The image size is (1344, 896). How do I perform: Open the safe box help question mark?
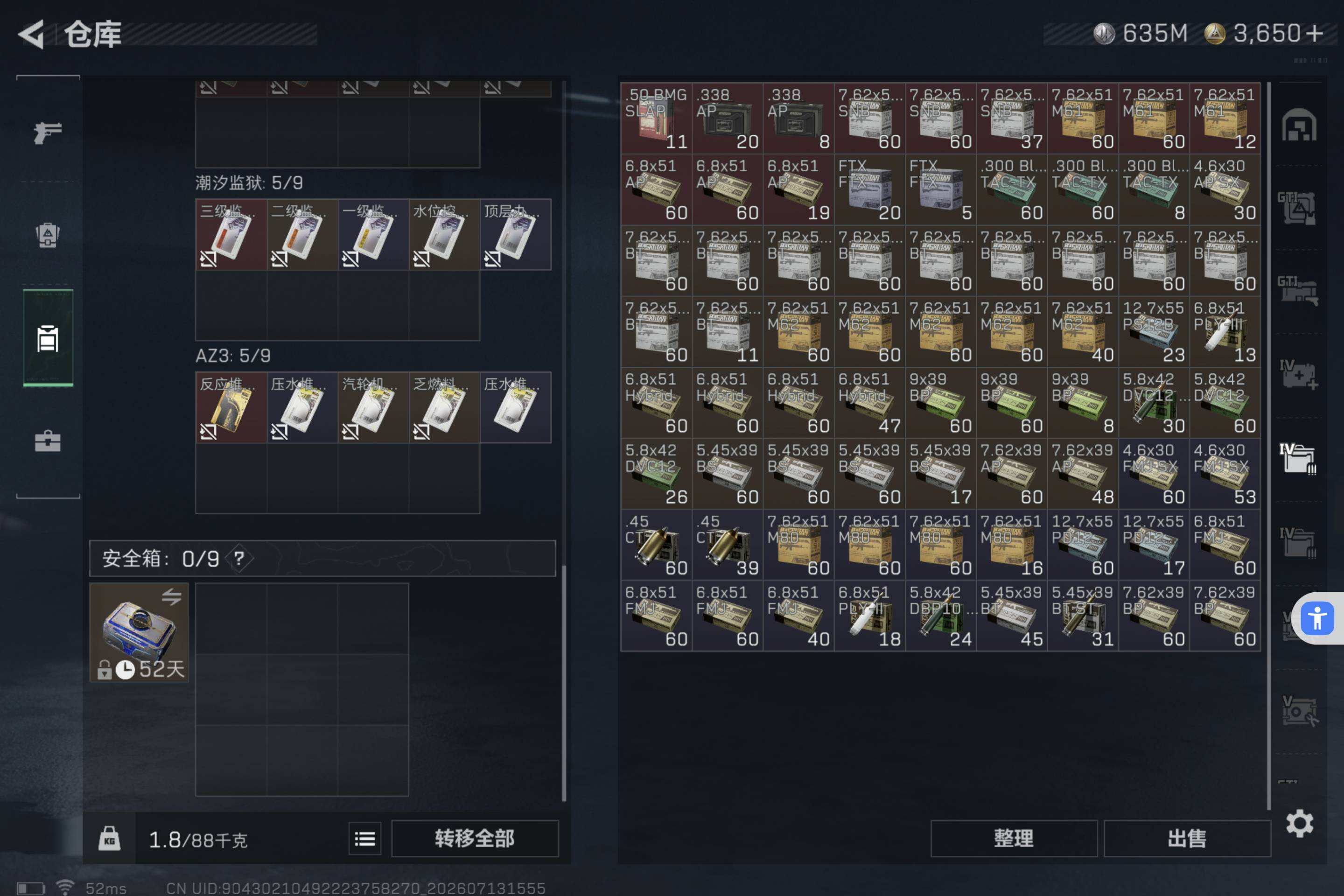pyautogui.click(x=239, y=558)
